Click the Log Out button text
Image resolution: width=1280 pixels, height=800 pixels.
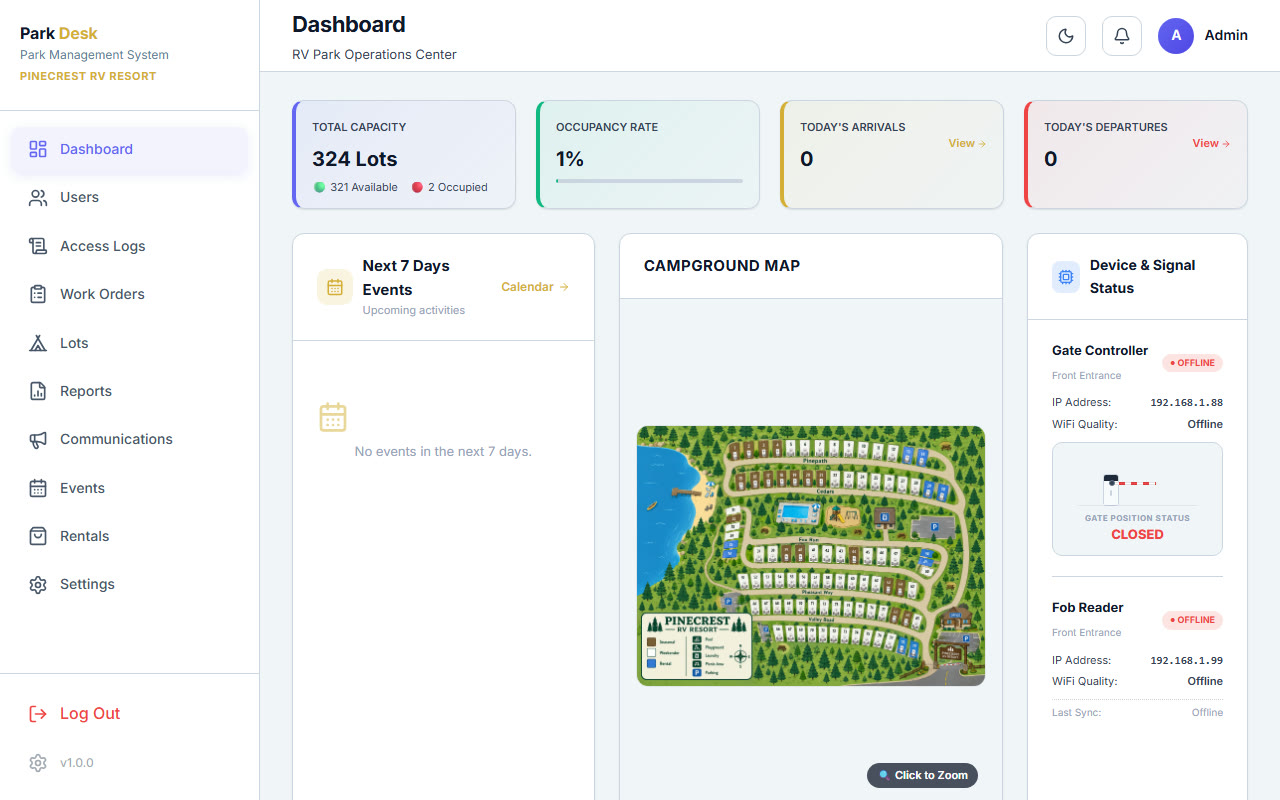(90, 714)
